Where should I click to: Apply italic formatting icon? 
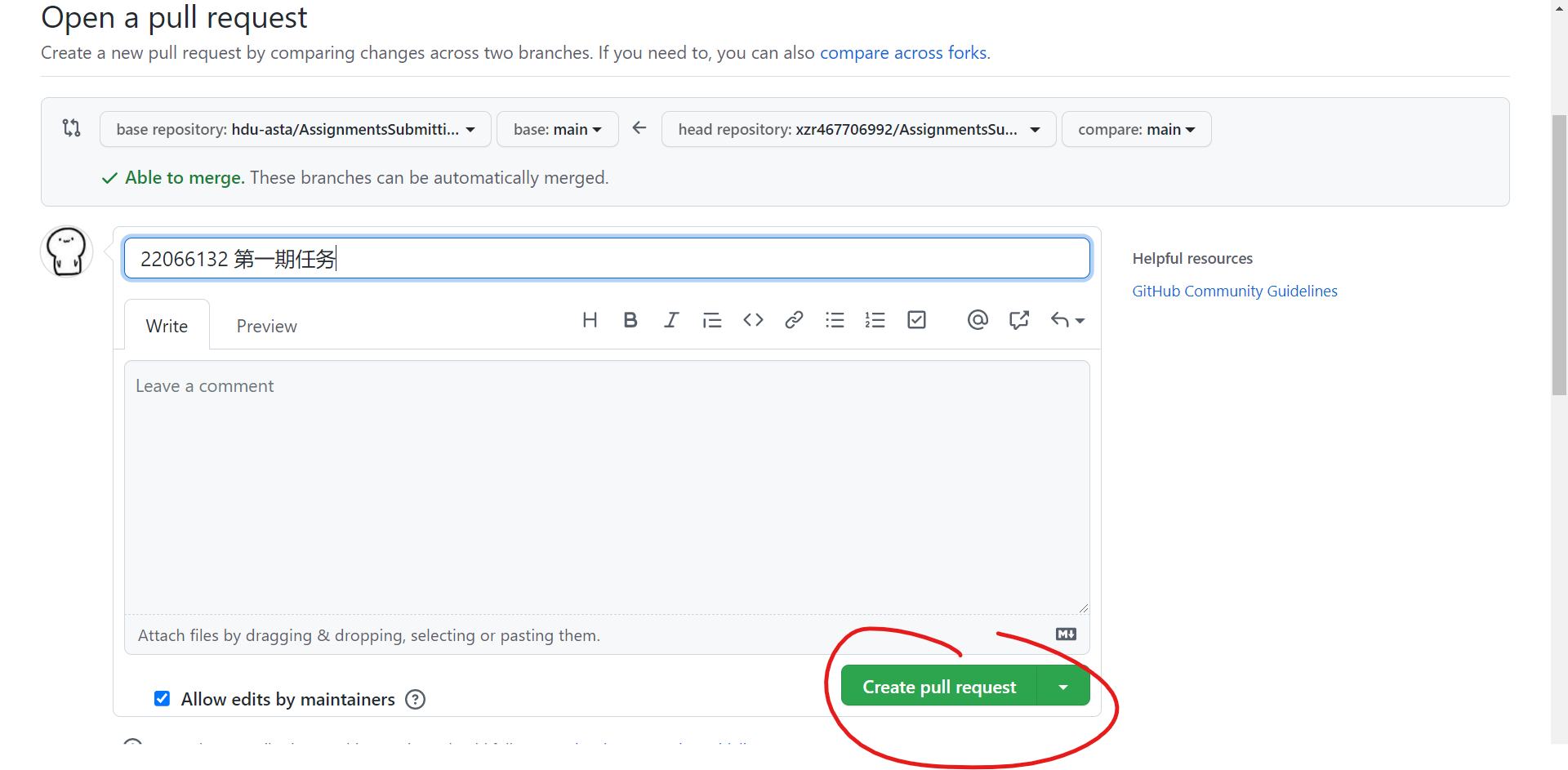click(x=670, y=320)
